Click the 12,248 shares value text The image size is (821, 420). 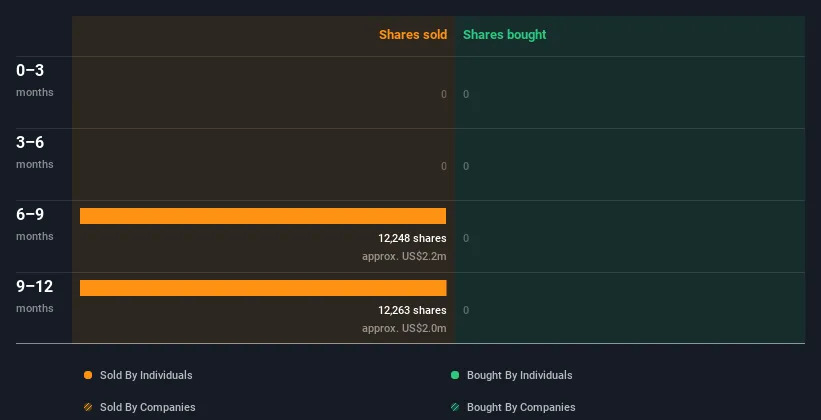(413, 238)
